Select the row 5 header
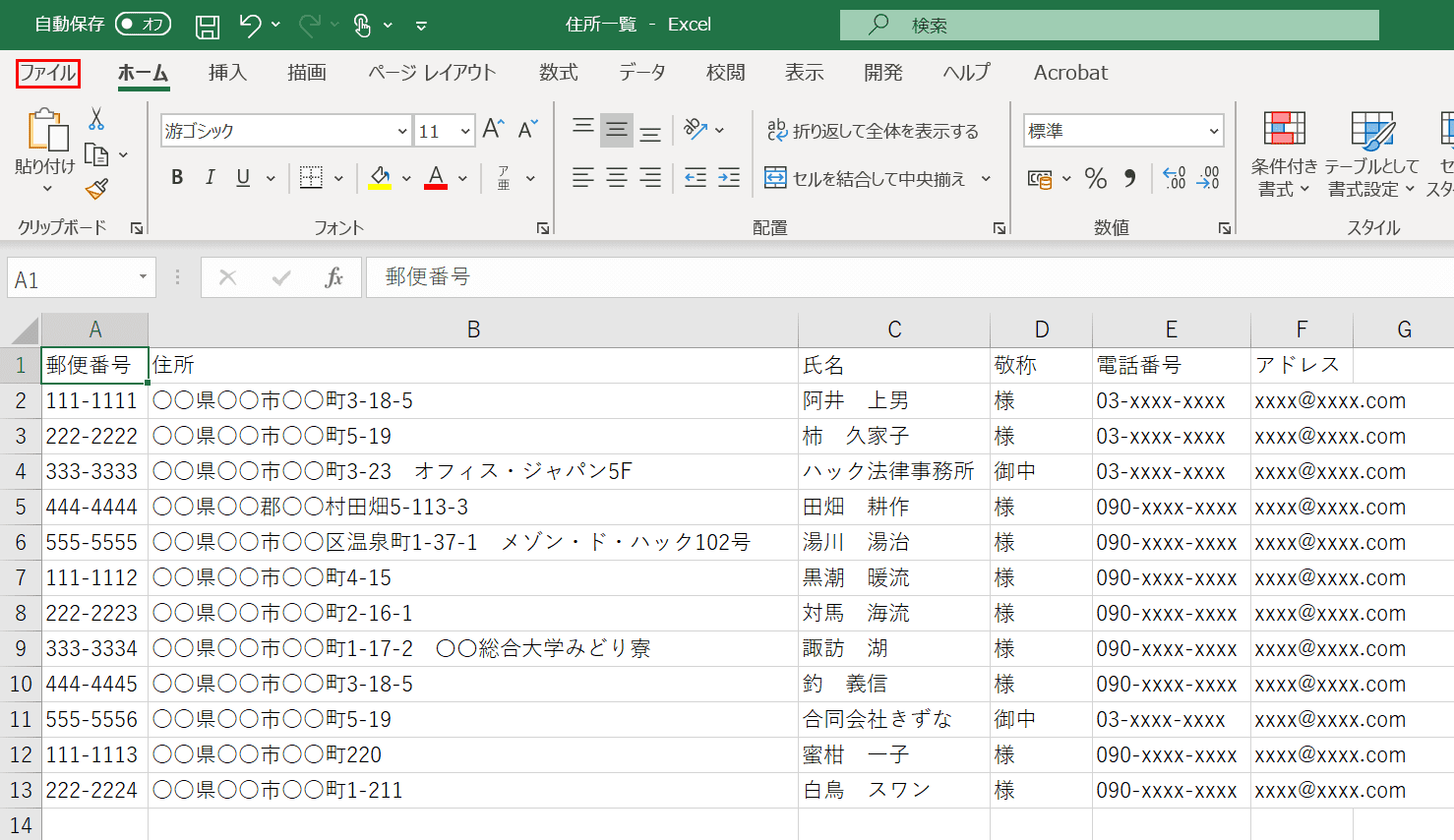The width and height of the screenshot is (1454, 840). [21, 508]
